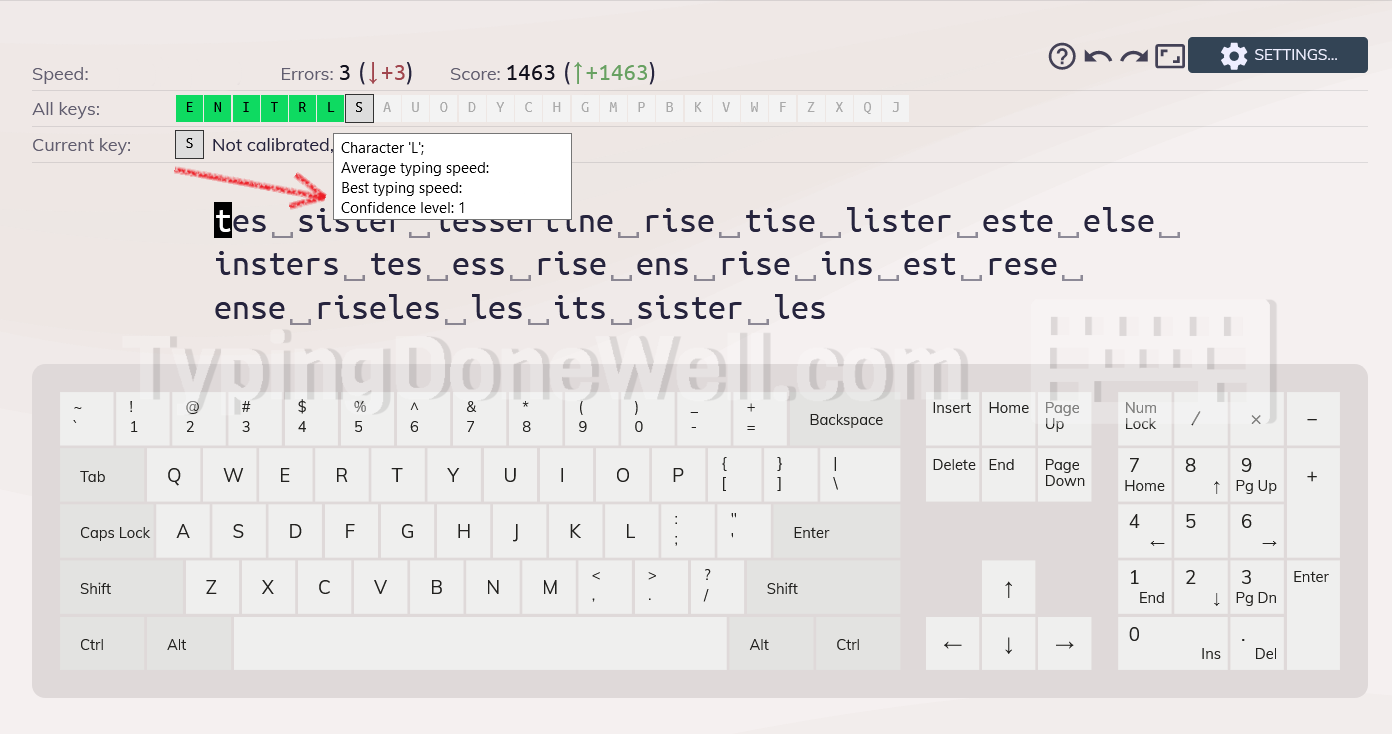The width and height of the screenshot is (1392, 734).
Task: Open the Settings button
Action: tap(1277, 55)
